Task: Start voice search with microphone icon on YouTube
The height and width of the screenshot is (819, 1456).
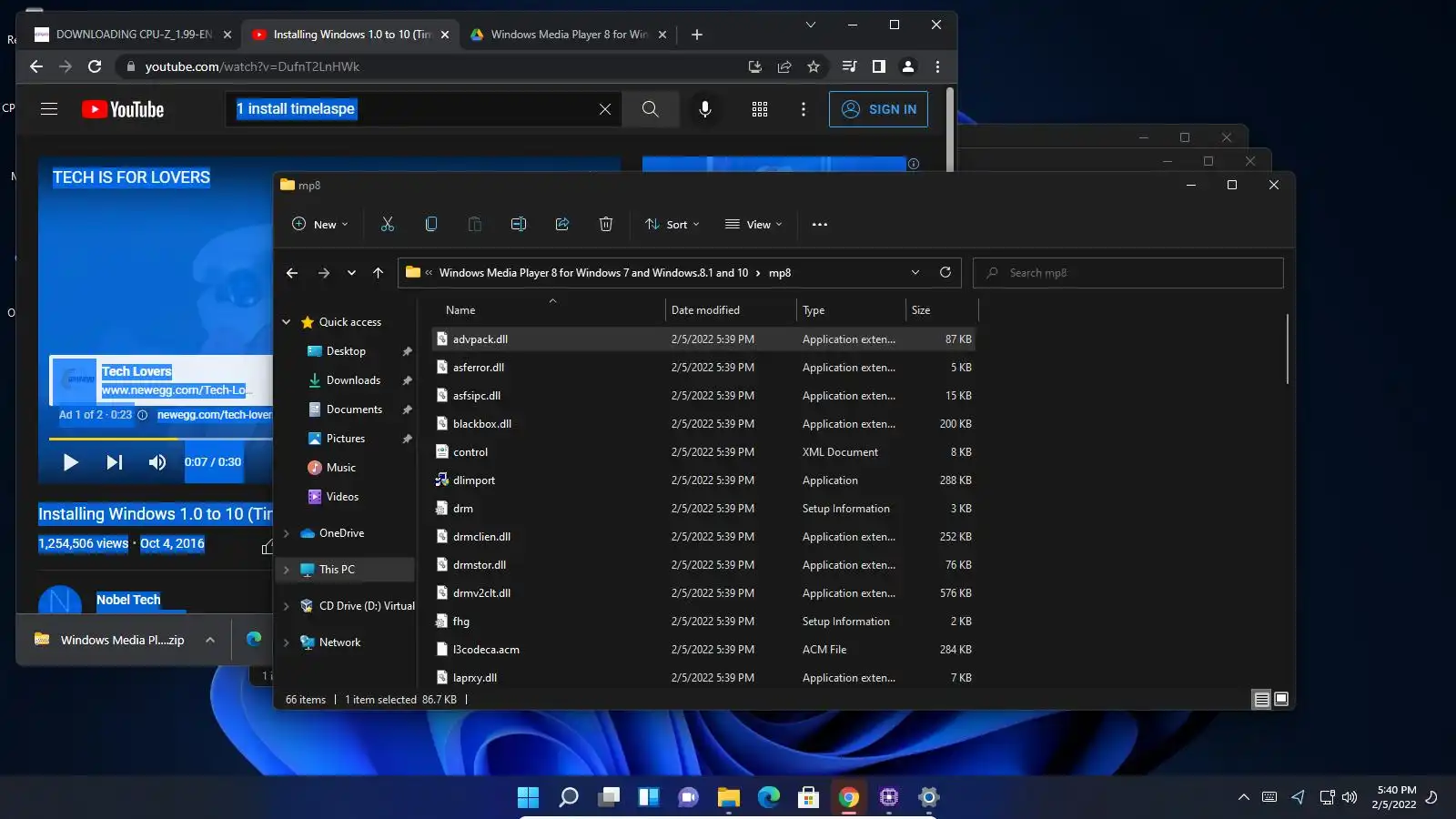Action: click(x=705, y=109)
